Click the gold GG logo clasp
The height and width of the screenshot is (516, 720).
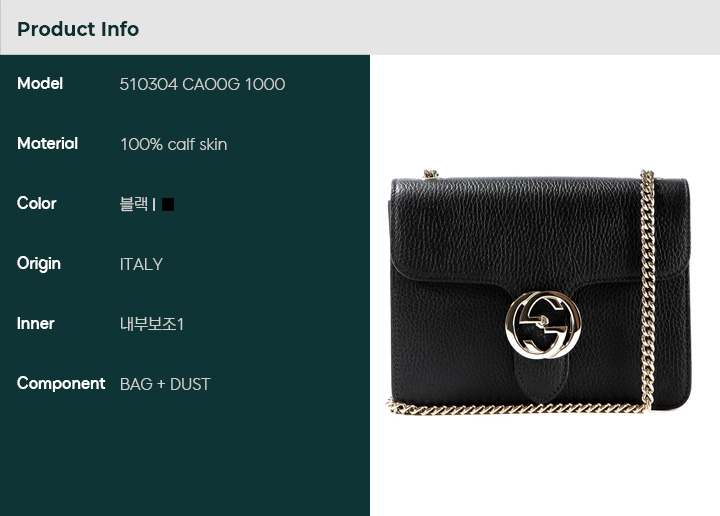click(x=543, y=324)
